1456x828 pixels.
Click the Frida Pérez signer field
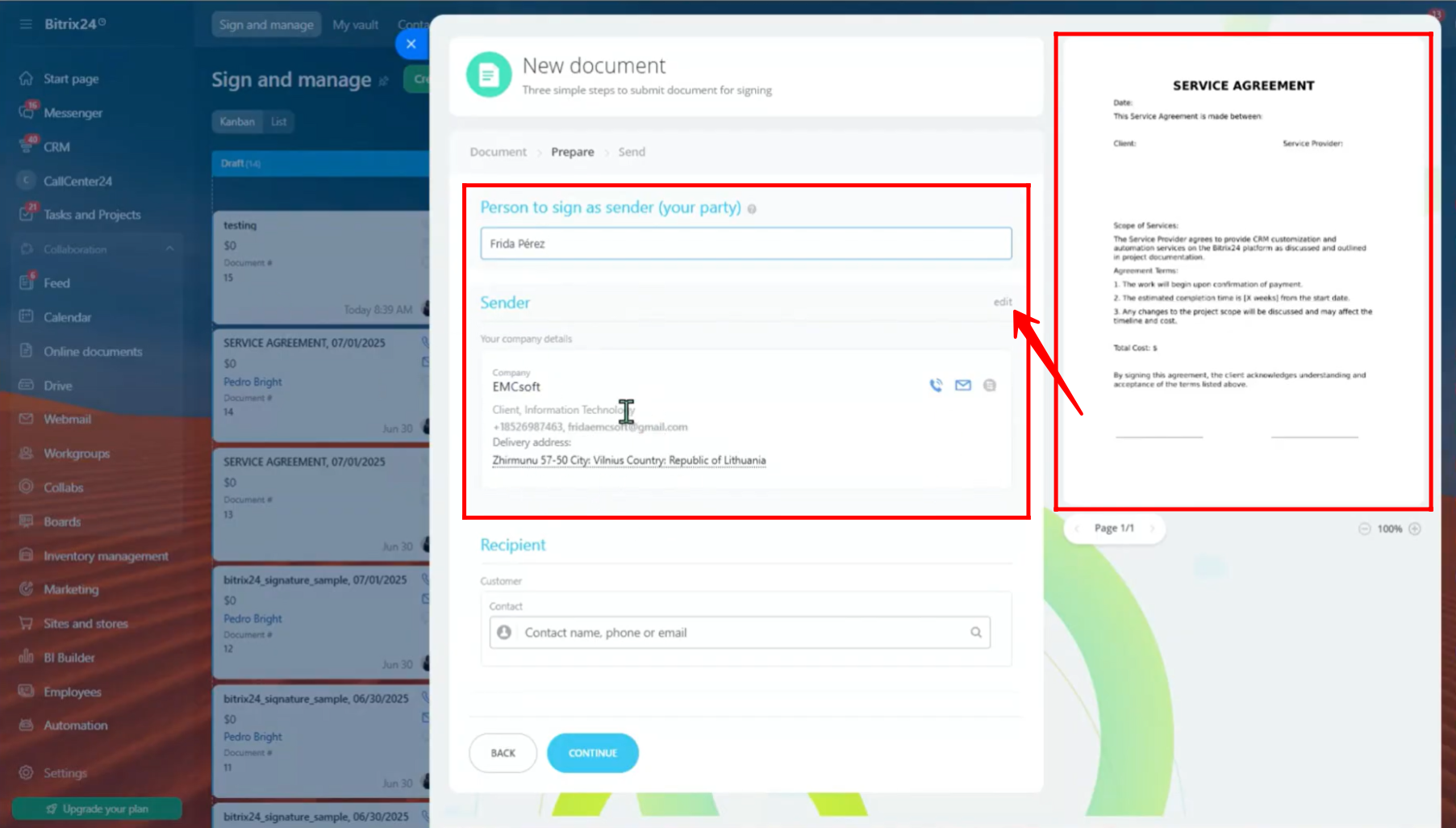point(745,244)
